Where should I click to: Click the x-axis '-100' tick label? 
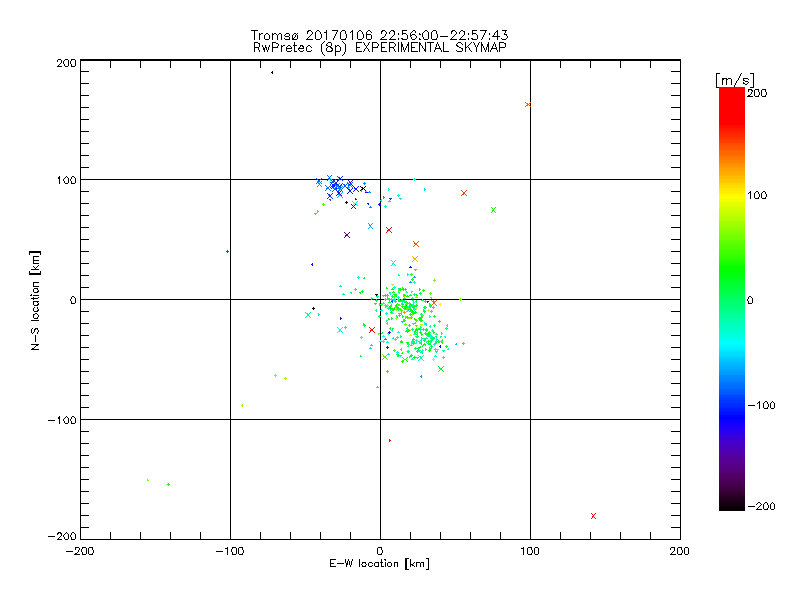click(x=230, y=551)
